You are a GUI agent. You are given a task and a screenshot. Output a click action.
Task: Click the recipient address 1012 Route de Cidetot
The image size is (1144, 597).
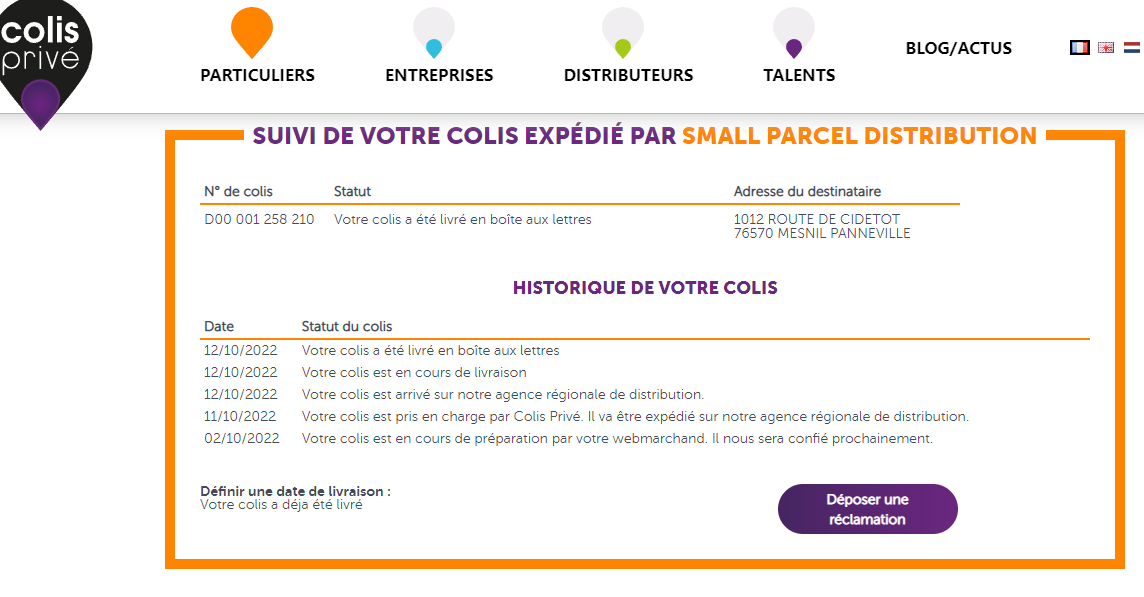point(809,219)
